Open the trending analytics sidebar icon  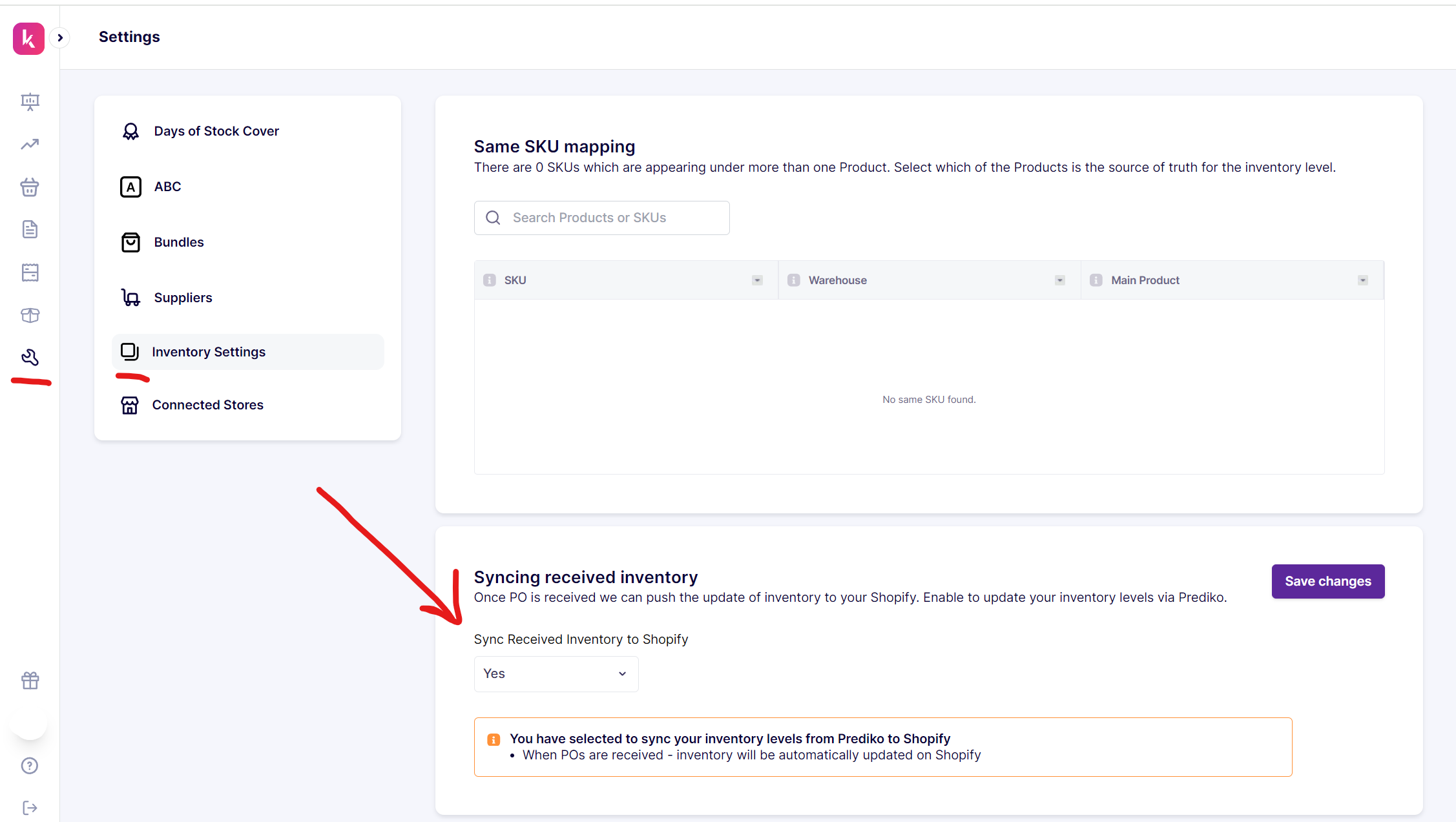click(30, 144)
